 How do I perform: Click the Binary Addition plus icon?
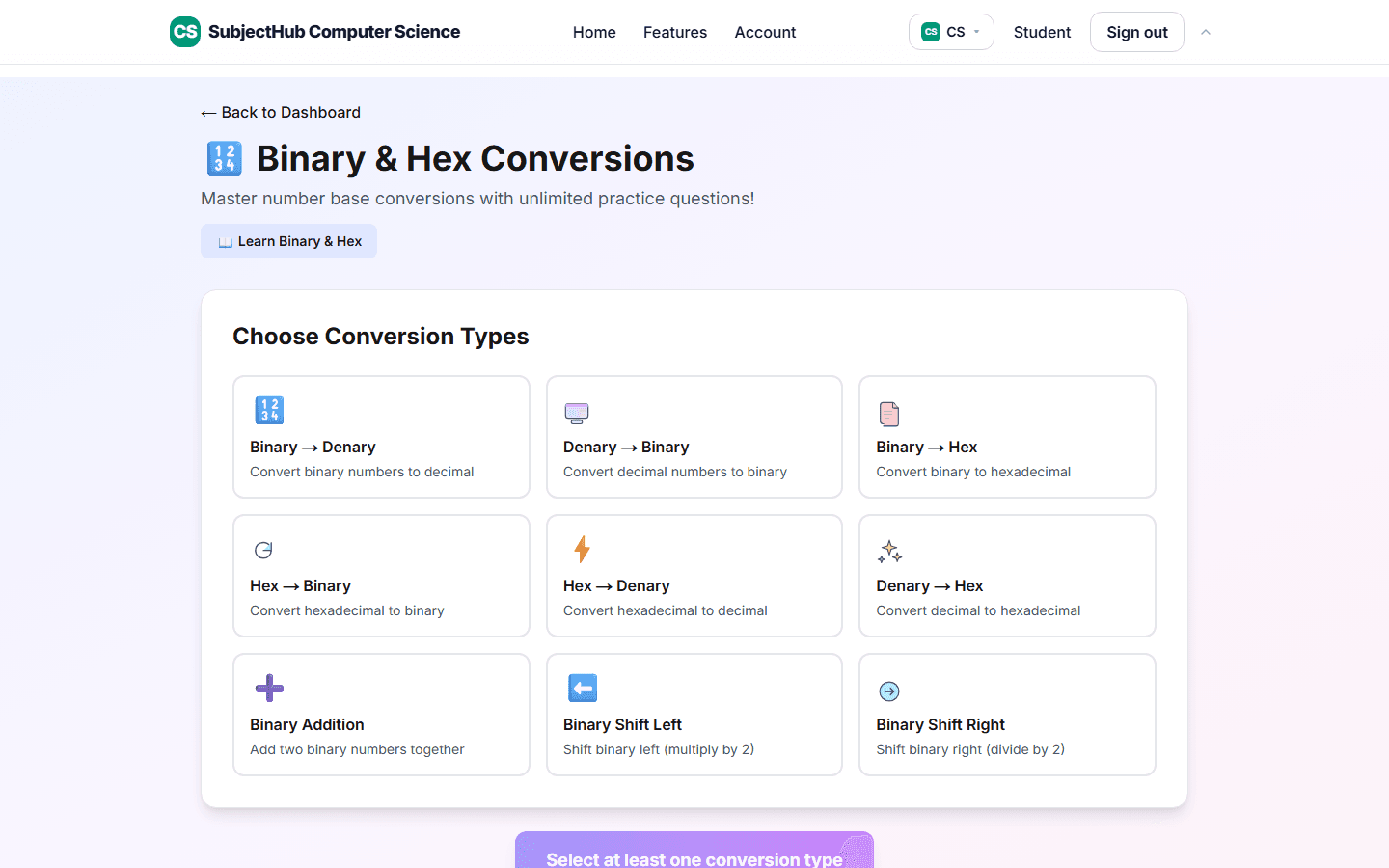[269, 688]
